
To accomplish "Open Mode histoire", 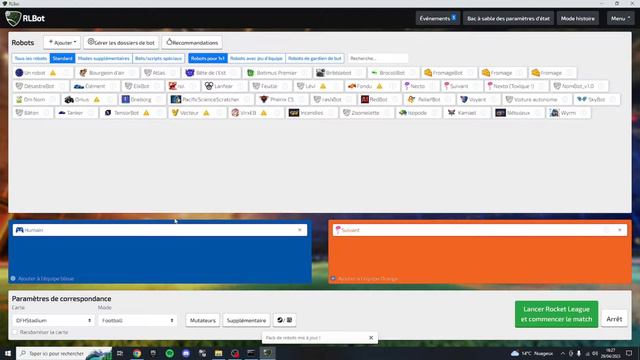I will click(x=578, y=18).
